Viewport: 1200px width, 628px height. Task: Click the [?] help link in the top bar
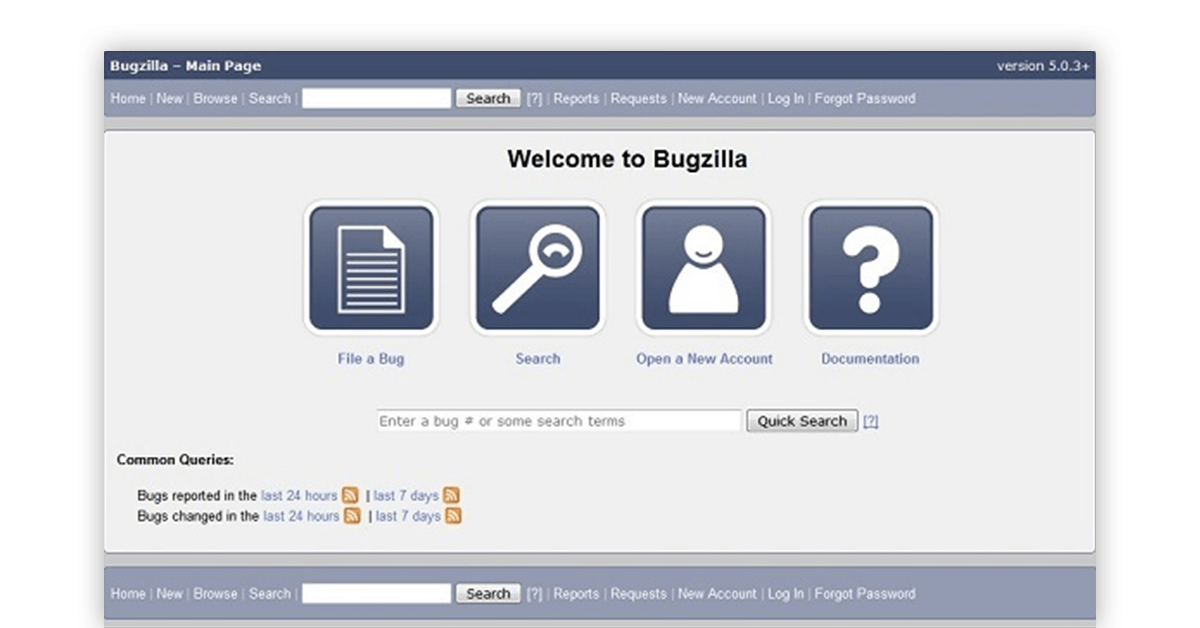tap(535, 98)
